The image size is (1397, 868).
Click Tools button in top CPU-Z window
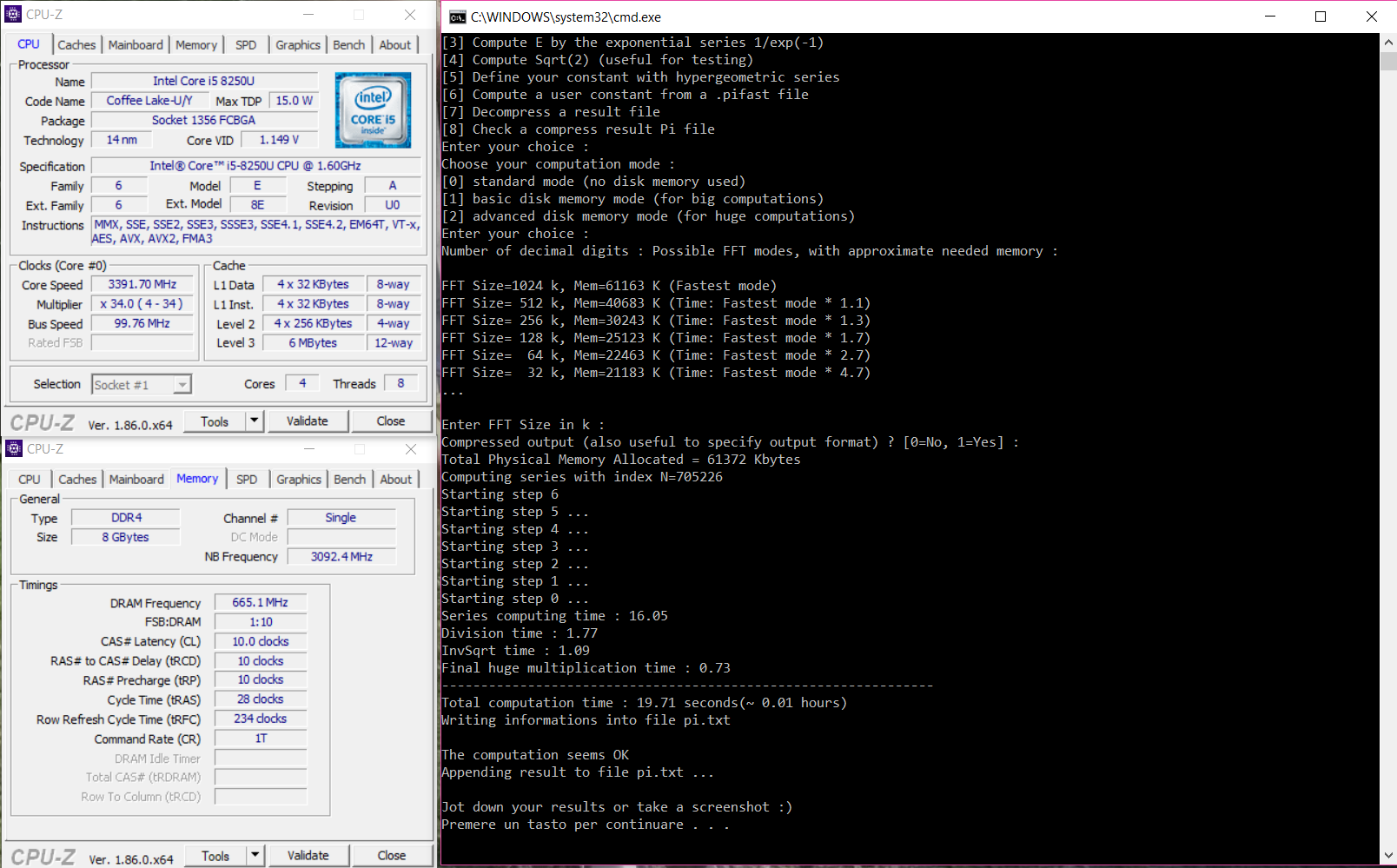point(215,421)
